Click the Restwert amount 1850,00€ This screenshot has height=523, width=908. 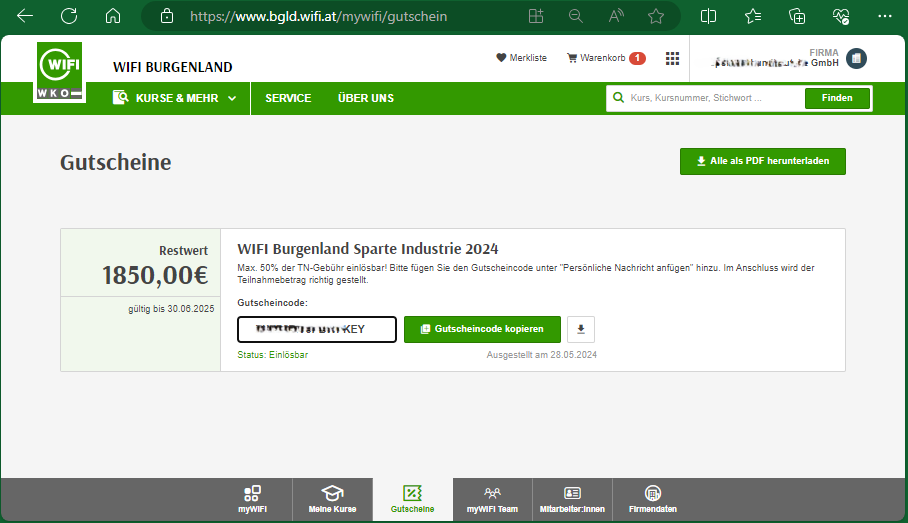tap(155, 275)
